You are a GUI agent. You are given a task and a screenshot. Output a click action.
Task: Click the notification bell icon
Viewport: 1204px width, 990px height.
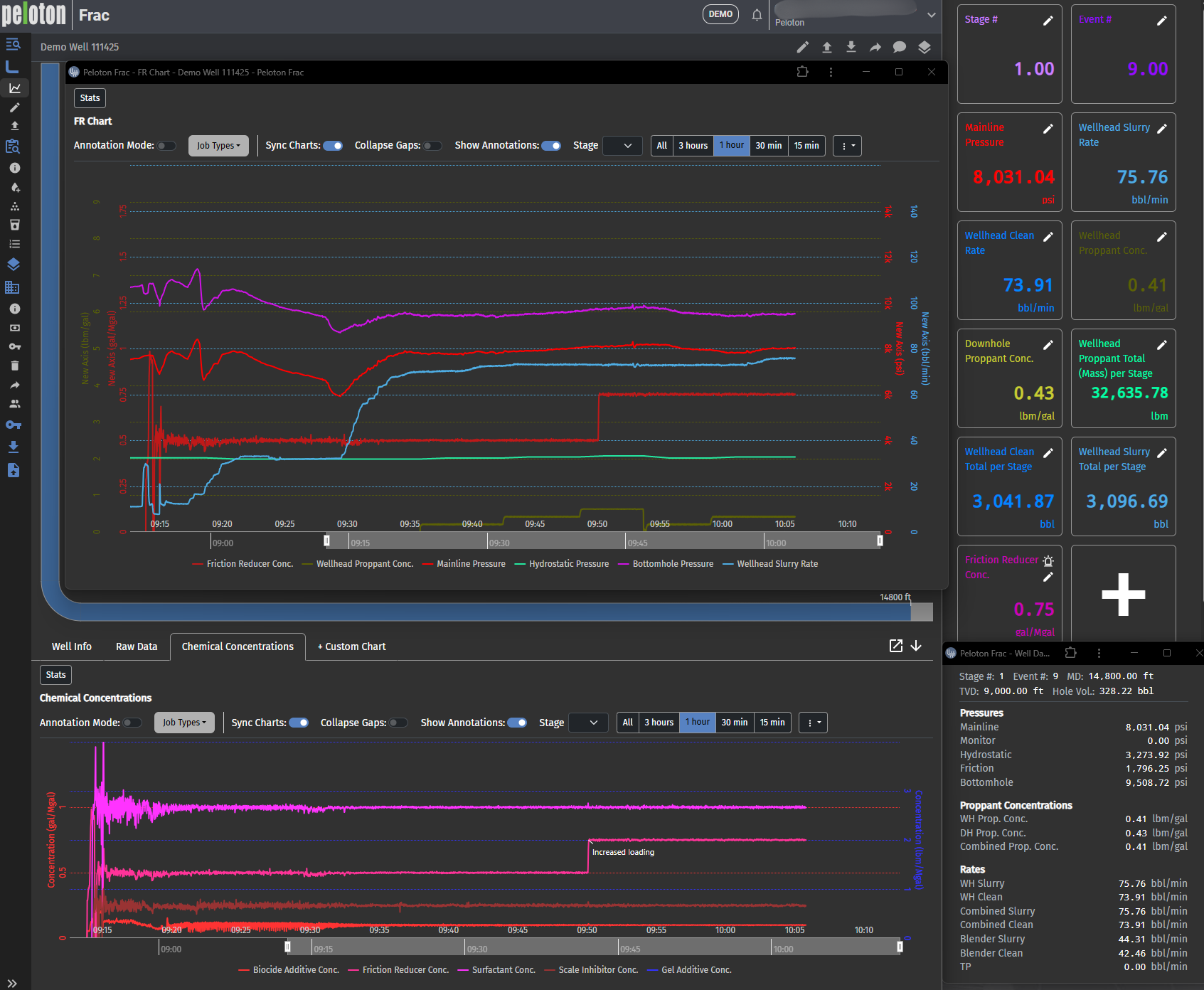[x=757, y=15]
